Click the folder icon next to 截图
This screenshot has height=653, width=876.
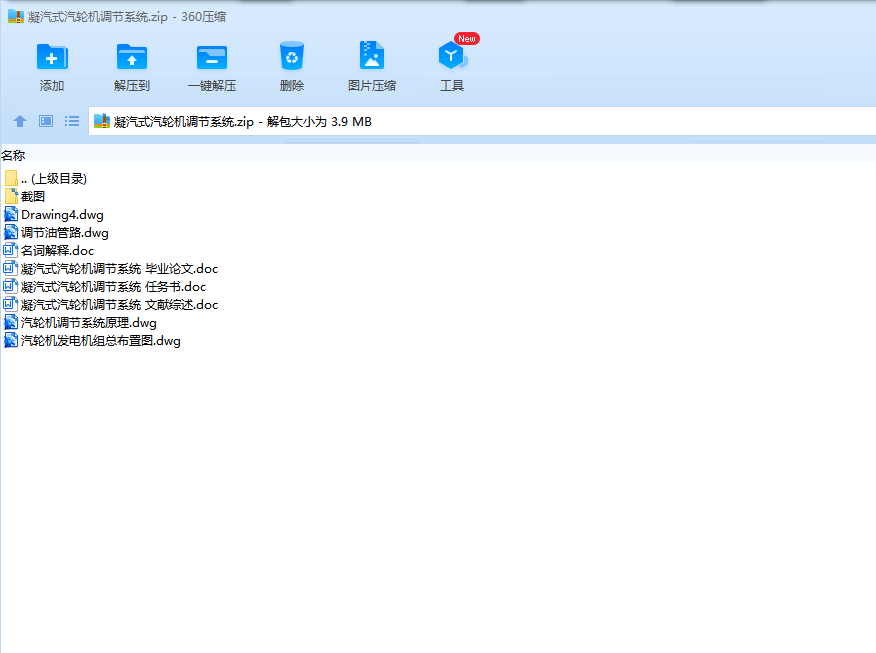tap(11, 196)
